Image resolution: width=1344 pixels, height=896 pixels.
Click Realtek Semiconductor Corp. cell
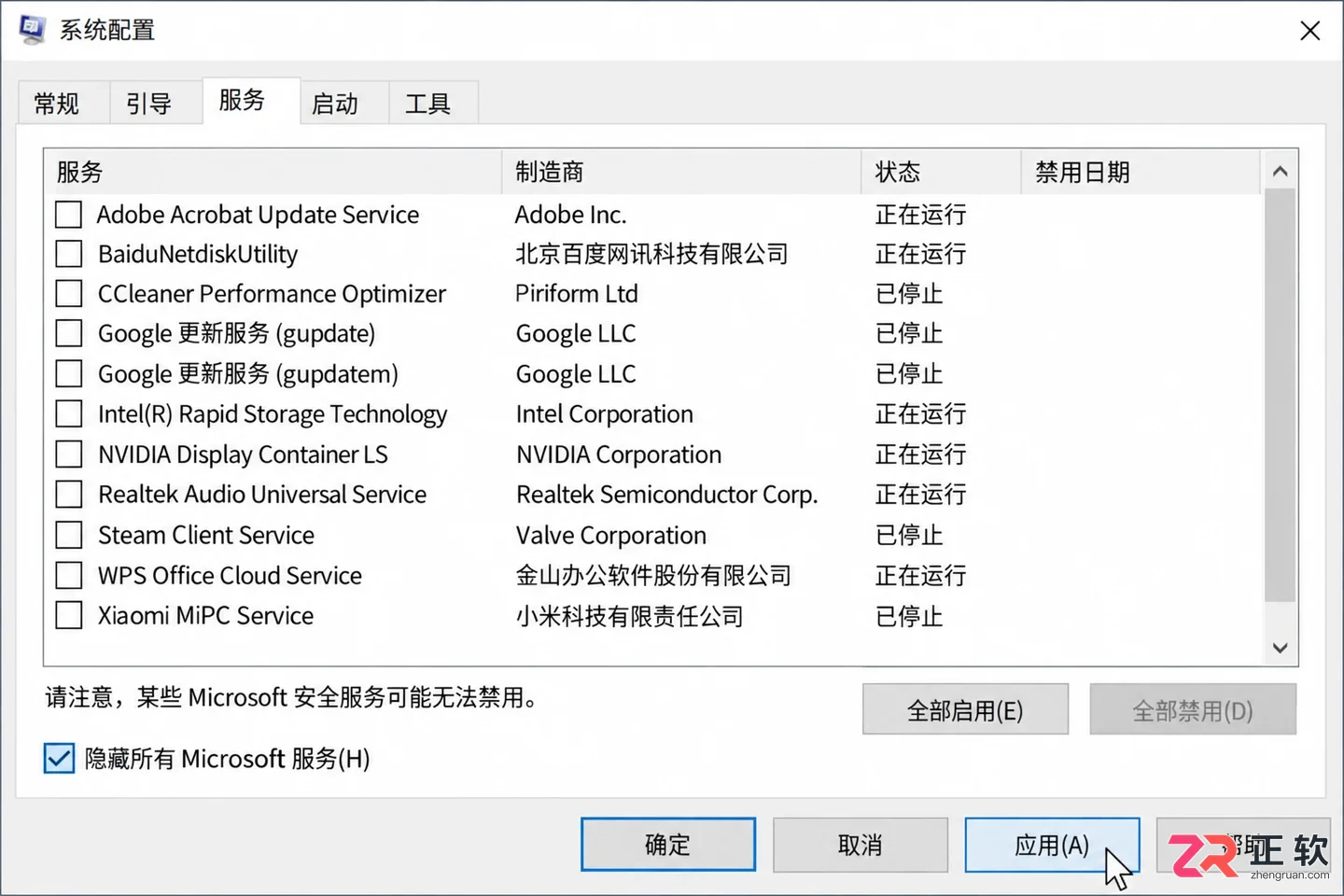(667, 495)
